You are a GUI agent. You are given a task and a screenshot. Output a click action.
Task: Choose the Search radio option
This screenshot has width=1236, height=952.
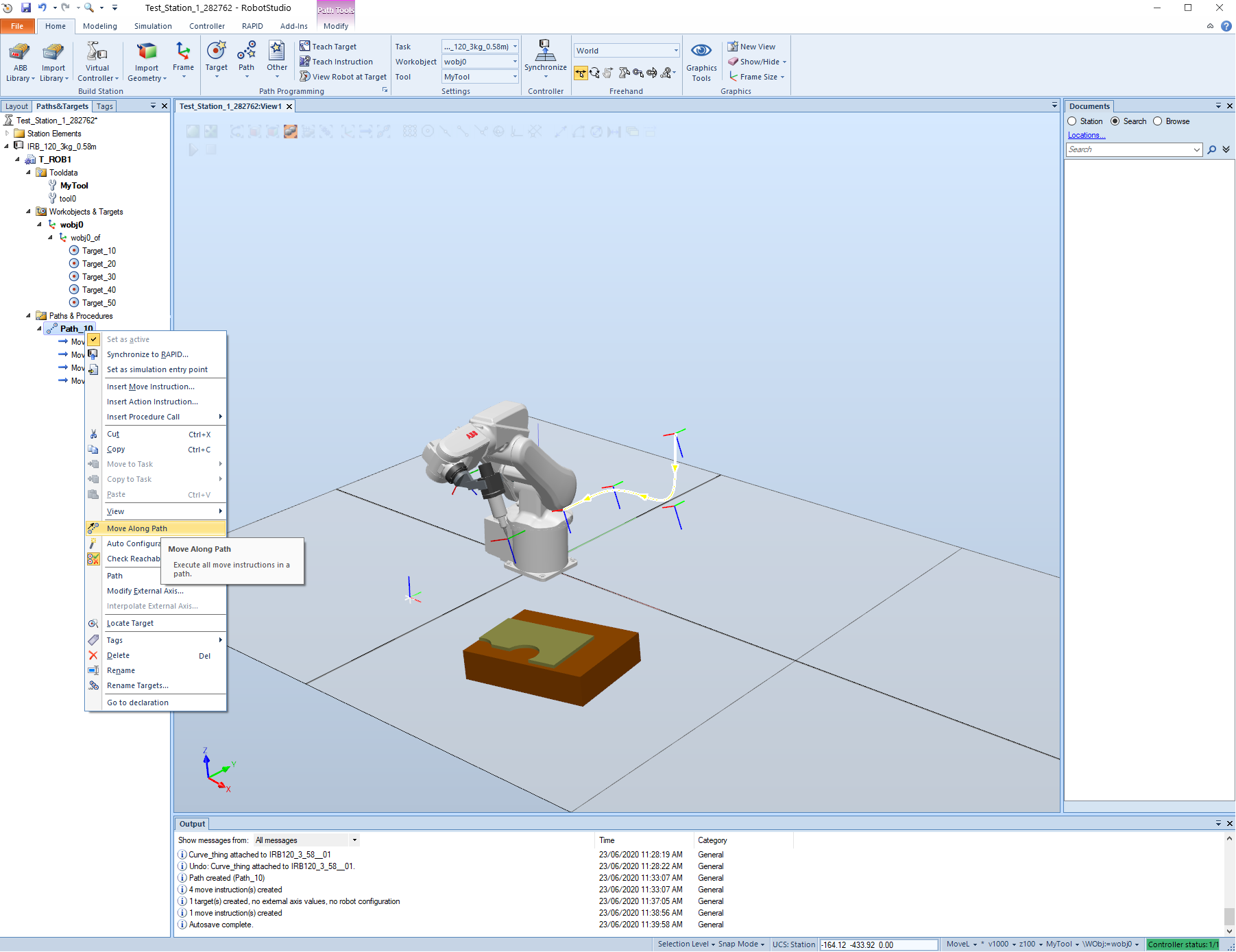1115,121
